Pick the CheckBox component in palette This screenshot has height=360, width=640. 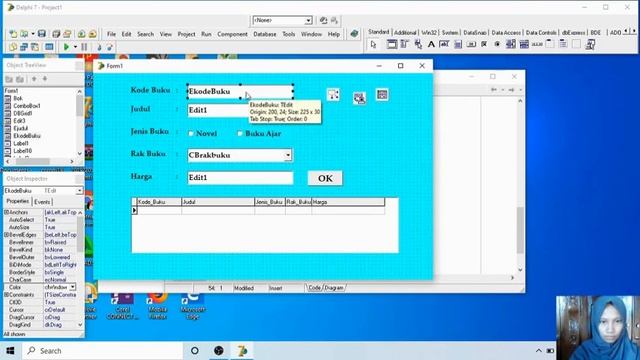click(484, 44)
